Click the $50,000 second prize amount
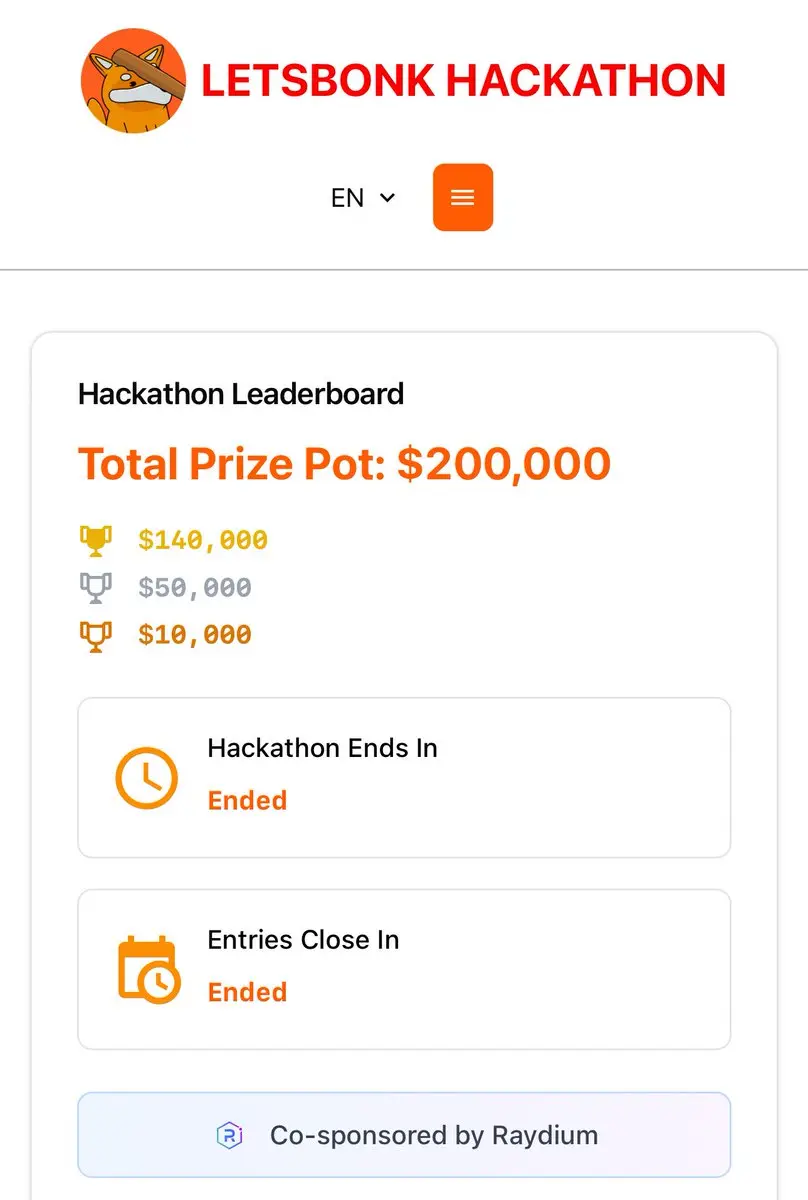This screenshot has width=808, height=1200. tap(195, 588)
